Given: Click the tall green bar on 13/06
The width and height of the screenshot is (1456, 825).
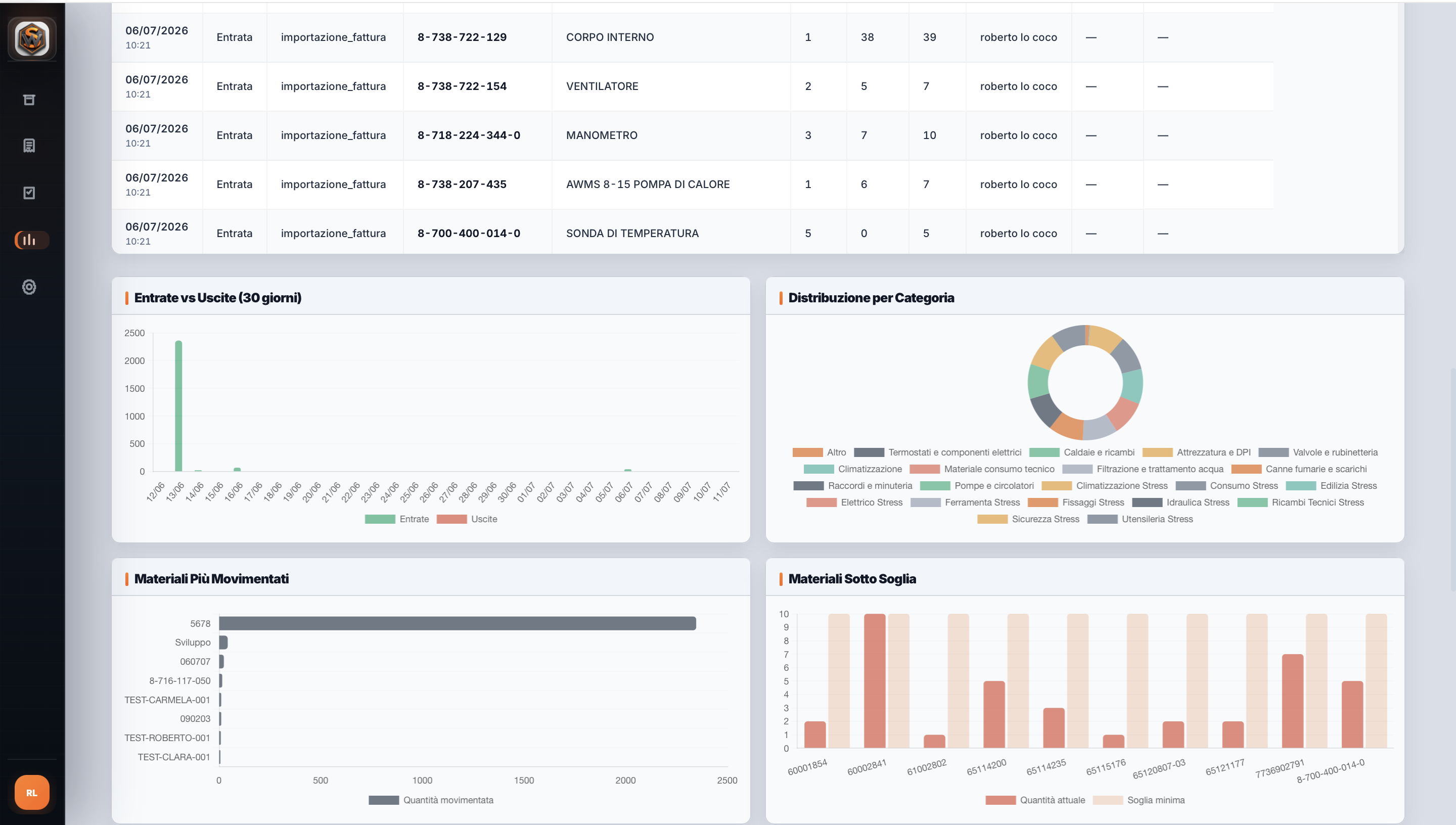Looking at the screenshot, I should [178, 406].
